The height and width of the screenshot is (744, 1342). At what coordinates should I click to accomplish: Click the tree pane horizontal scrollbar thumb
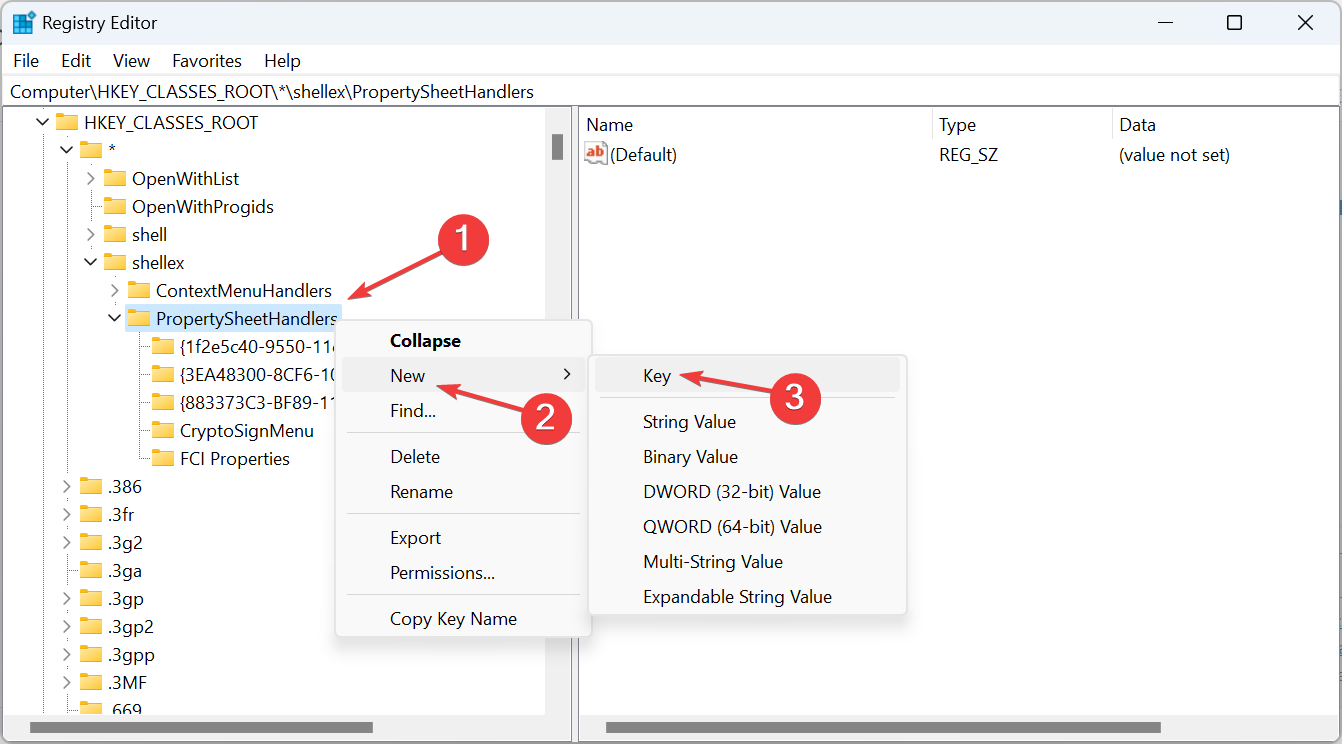coord(202,728)
